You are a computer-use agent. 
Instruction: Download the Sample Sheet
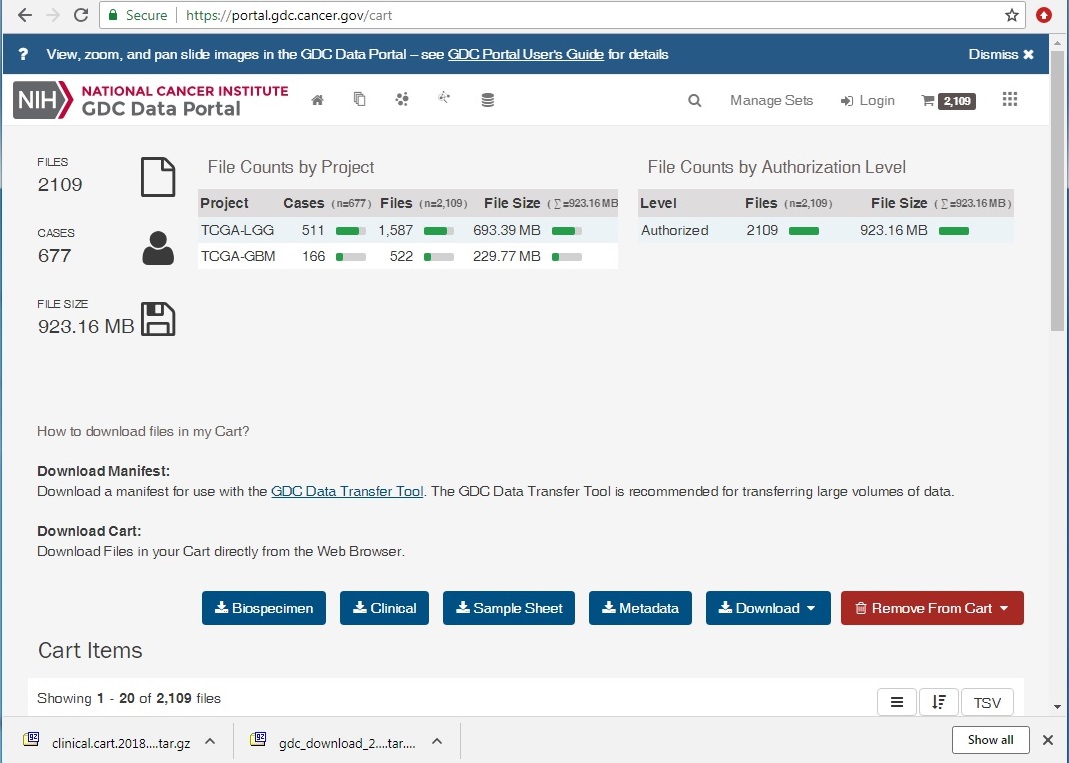(509, 608)
